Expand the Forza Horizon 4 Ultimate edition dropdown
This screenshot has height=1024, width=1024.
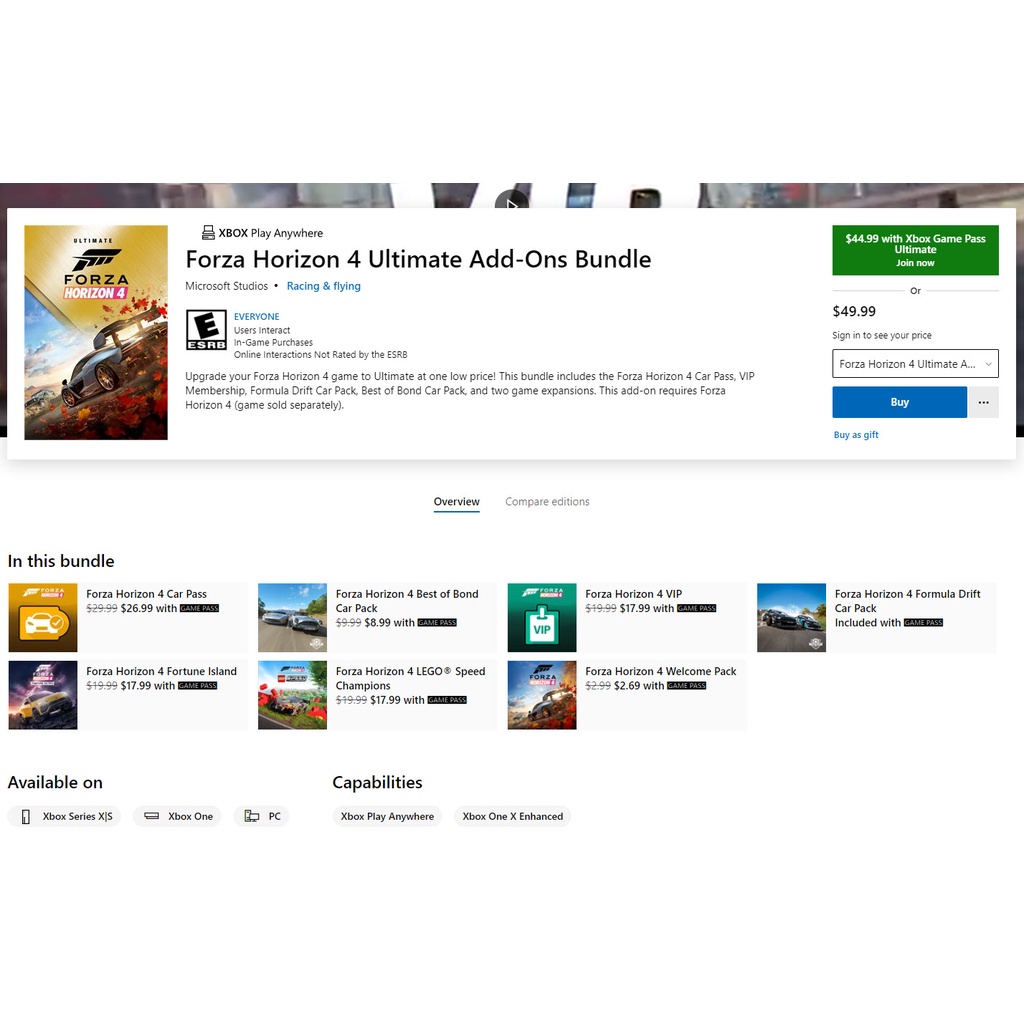click(x=915, y=364)
